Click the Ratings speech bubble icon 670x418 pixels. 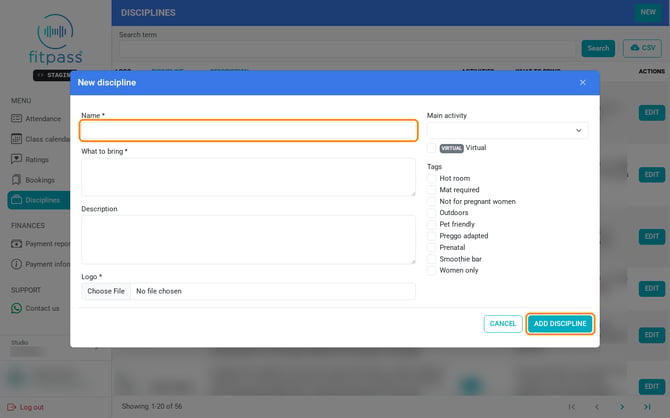[x=16, y=159]
